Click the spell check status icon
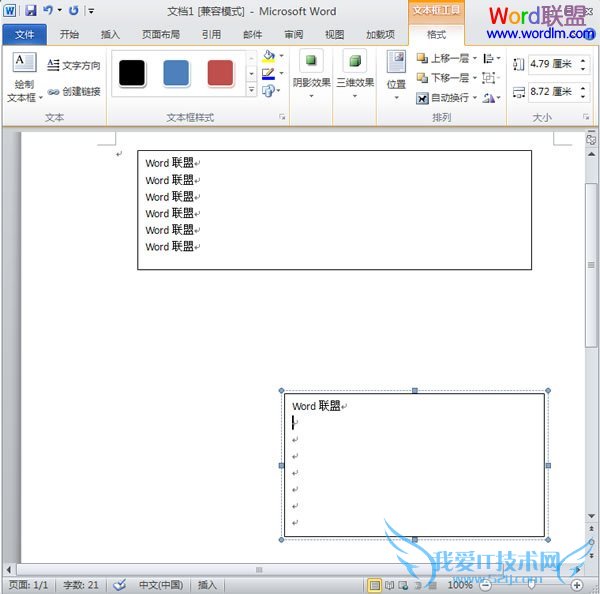This screenshot has width=600, height=594. click(119, 585)
